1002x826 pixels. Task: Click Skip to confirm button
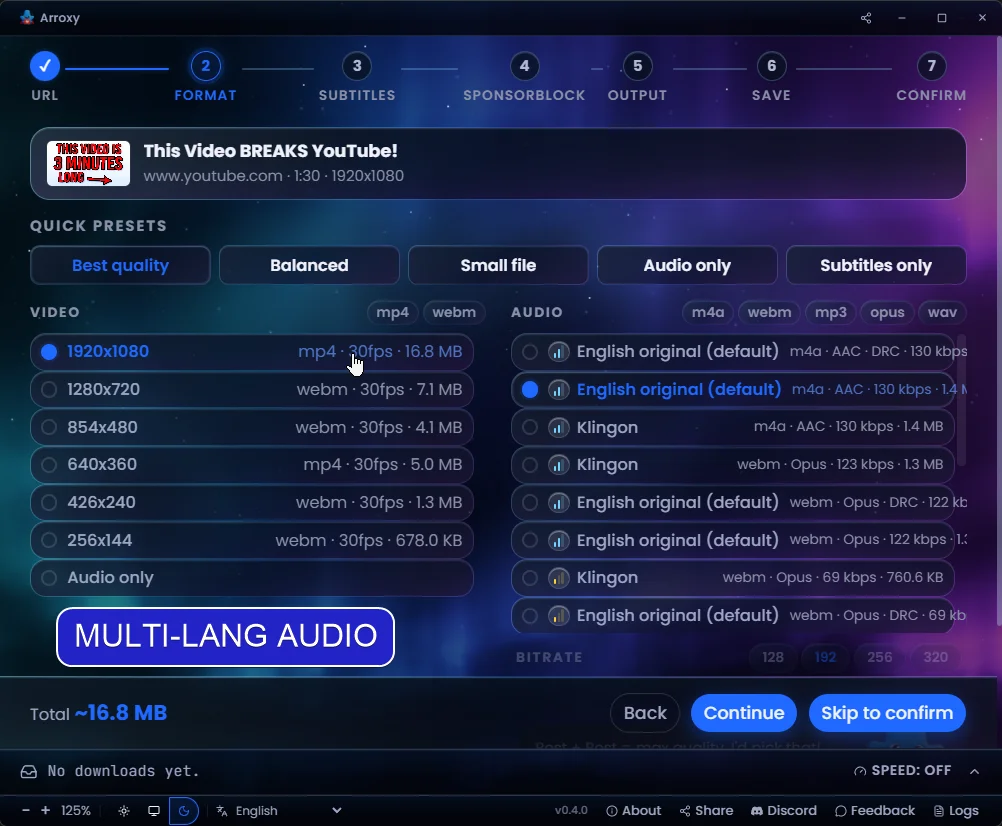(x=887, y=713)
